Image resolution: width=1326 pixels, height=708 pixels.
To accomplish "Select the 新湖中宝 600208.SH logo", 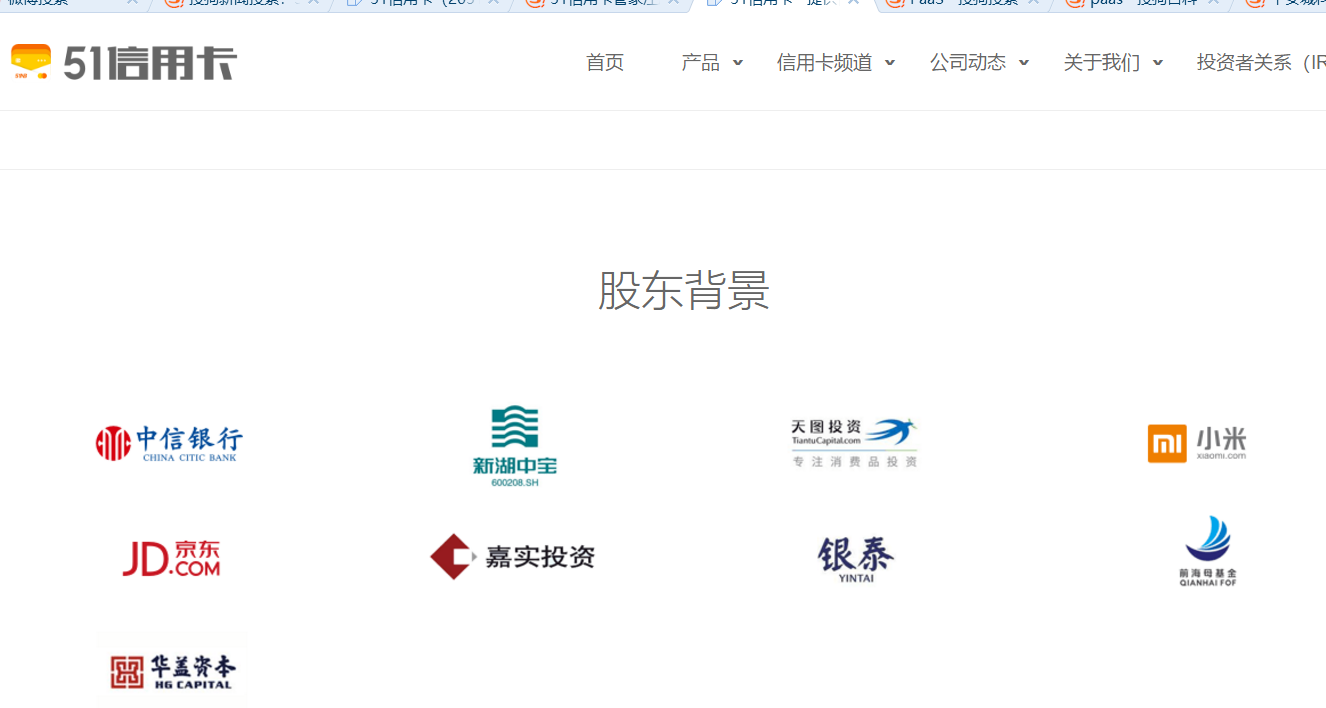I will (515, 446).
